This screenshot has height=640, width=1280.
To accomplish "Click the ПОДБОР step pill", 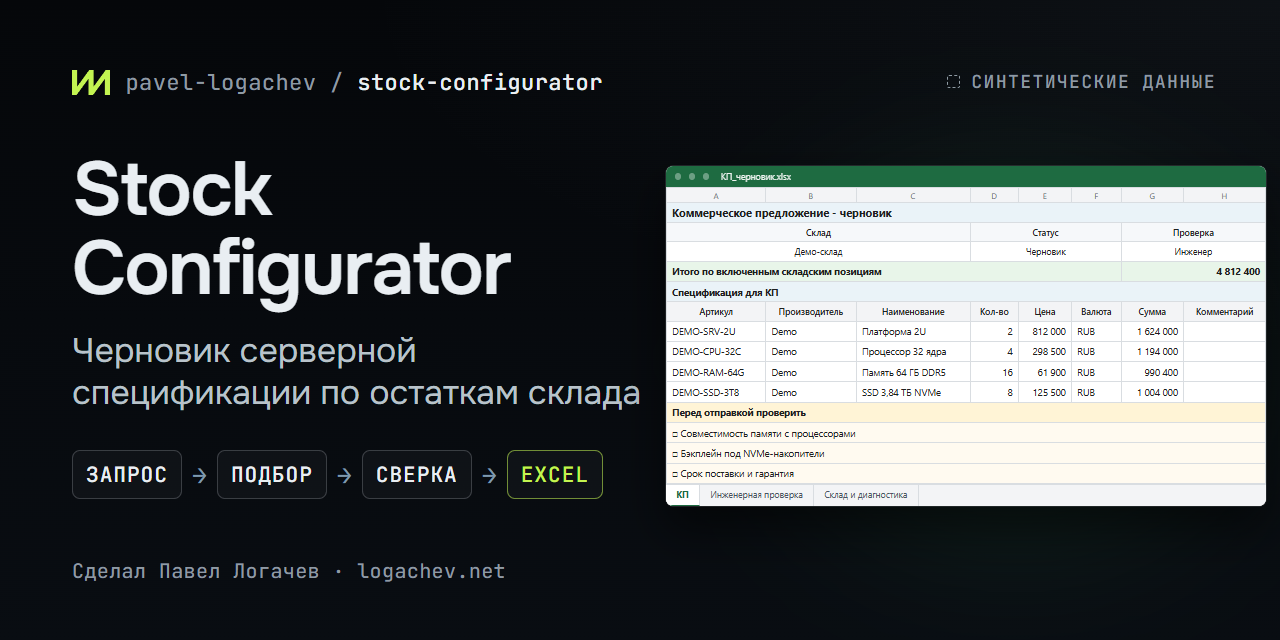I will tap(272, 475).
